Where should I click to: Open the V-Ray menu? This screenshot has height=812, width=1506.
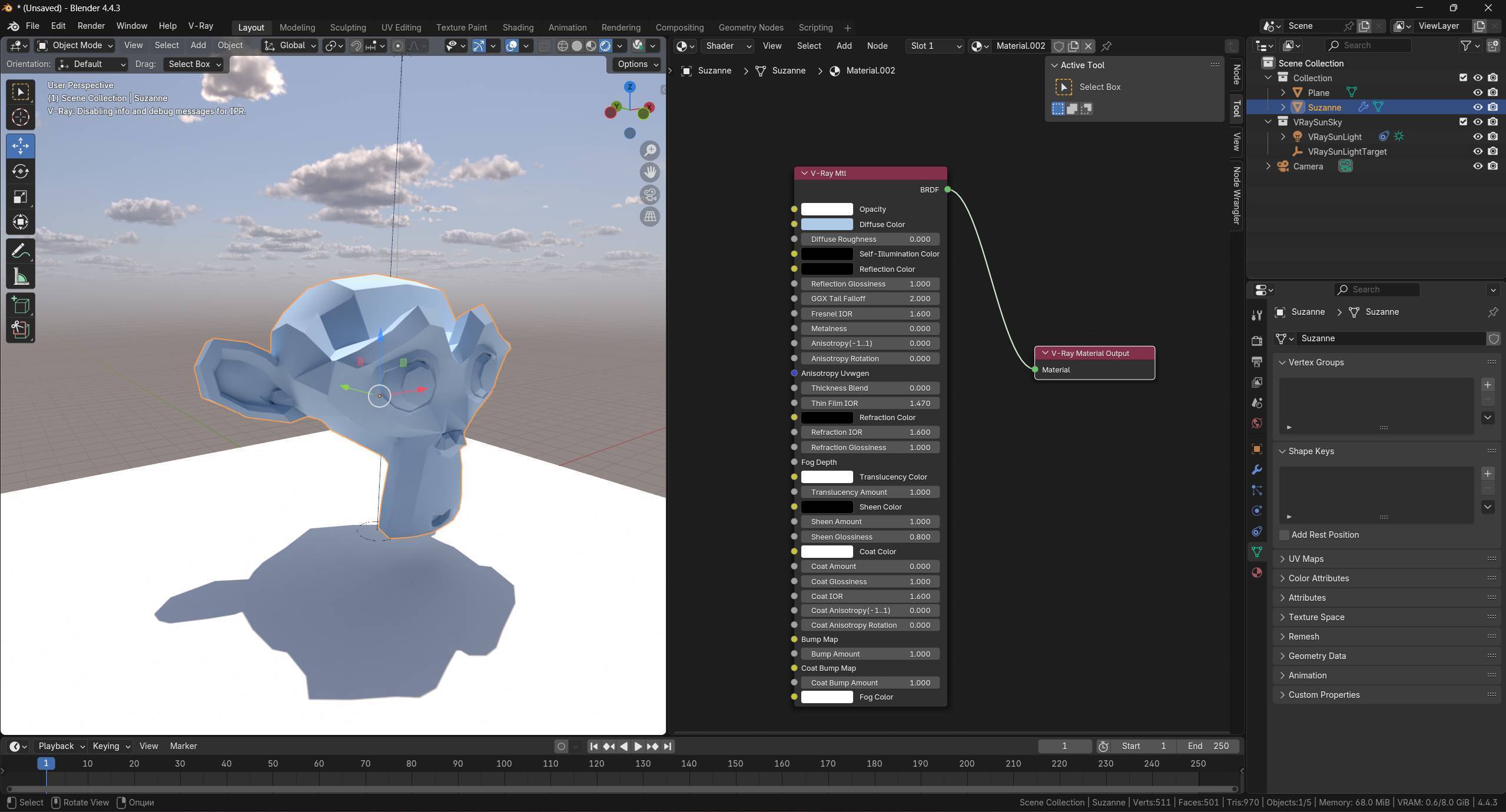pos(200,26)
